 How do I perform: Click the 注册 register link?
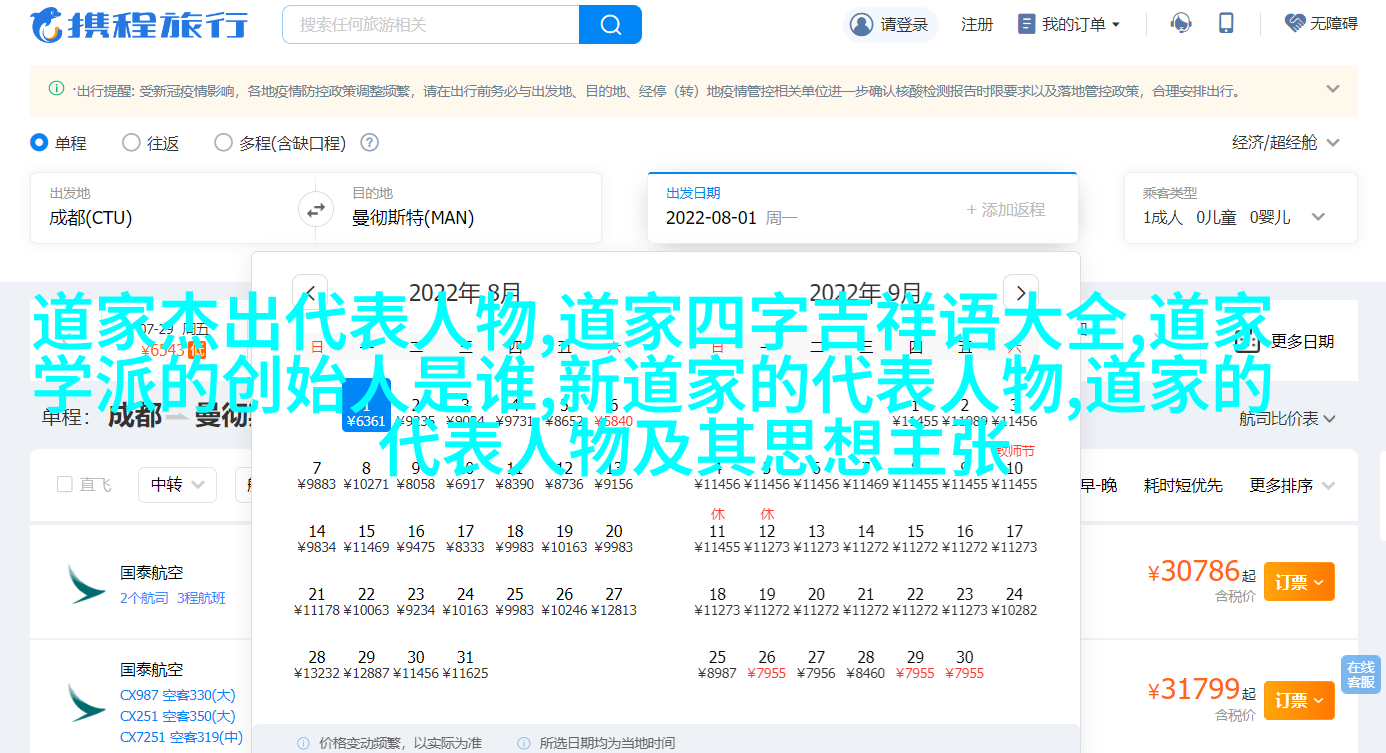coord(976,24)
